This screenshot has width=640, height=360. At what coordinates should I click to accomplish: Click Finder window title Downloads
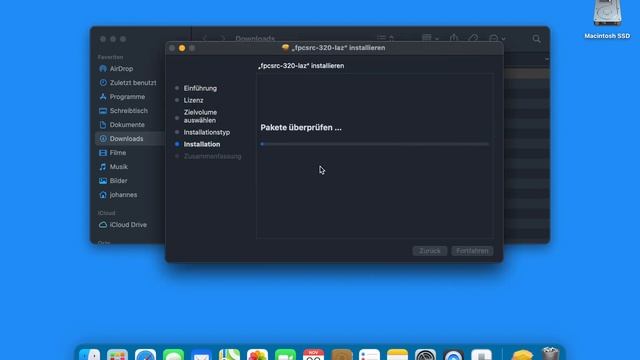pos(255,38)
